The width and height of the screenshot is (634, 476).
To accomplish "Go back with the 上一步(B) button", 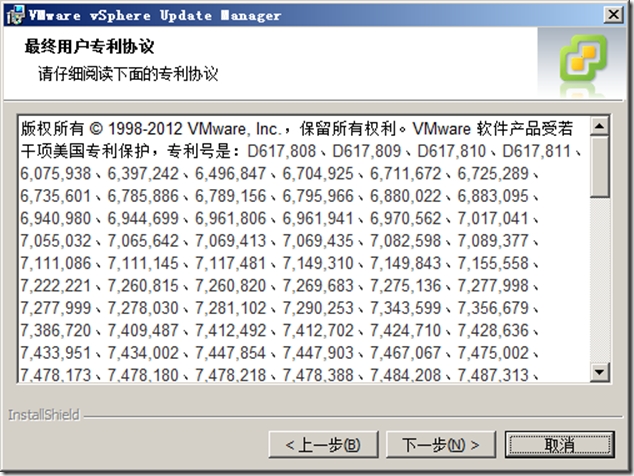I will click(x=323, y=444).
